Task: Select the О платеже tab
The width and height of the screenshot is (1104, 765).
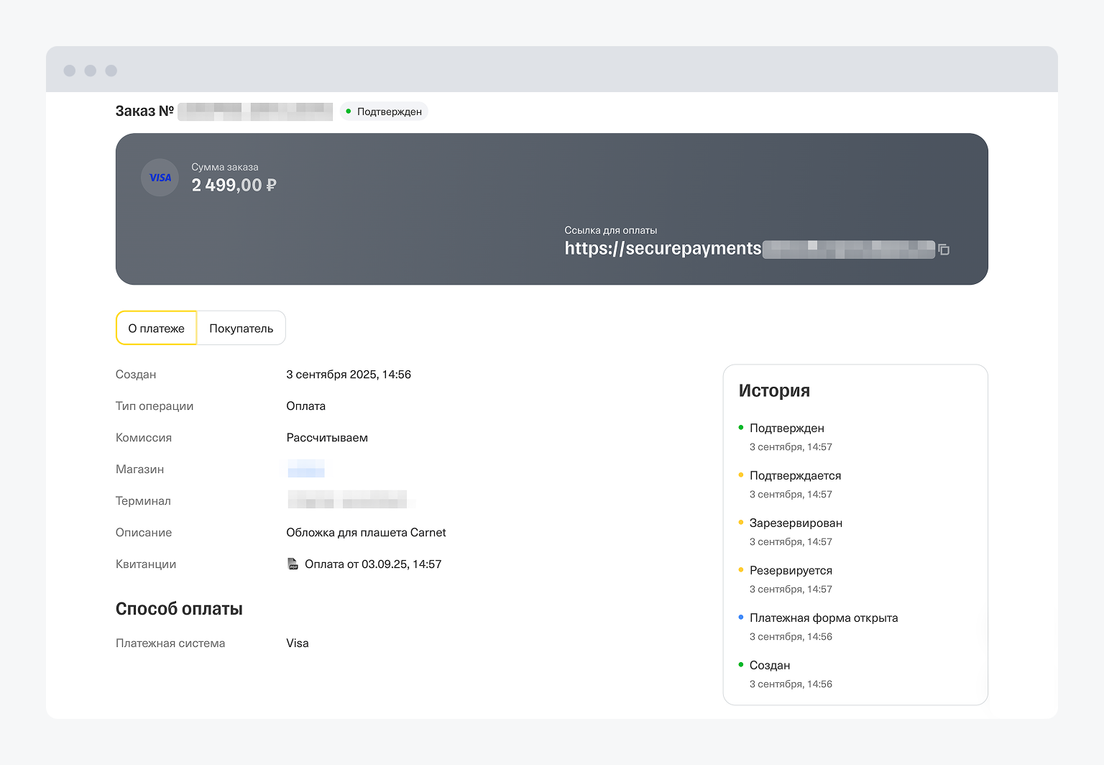Action: 156,328
